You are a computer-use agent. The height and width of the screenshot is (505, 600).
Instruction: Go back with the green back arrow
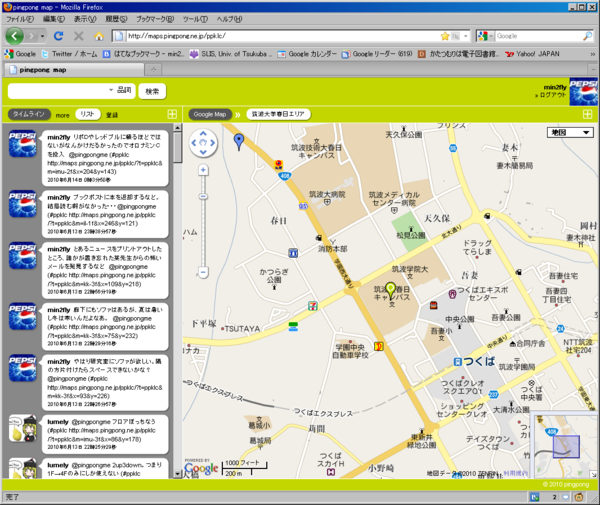point(15,36)
